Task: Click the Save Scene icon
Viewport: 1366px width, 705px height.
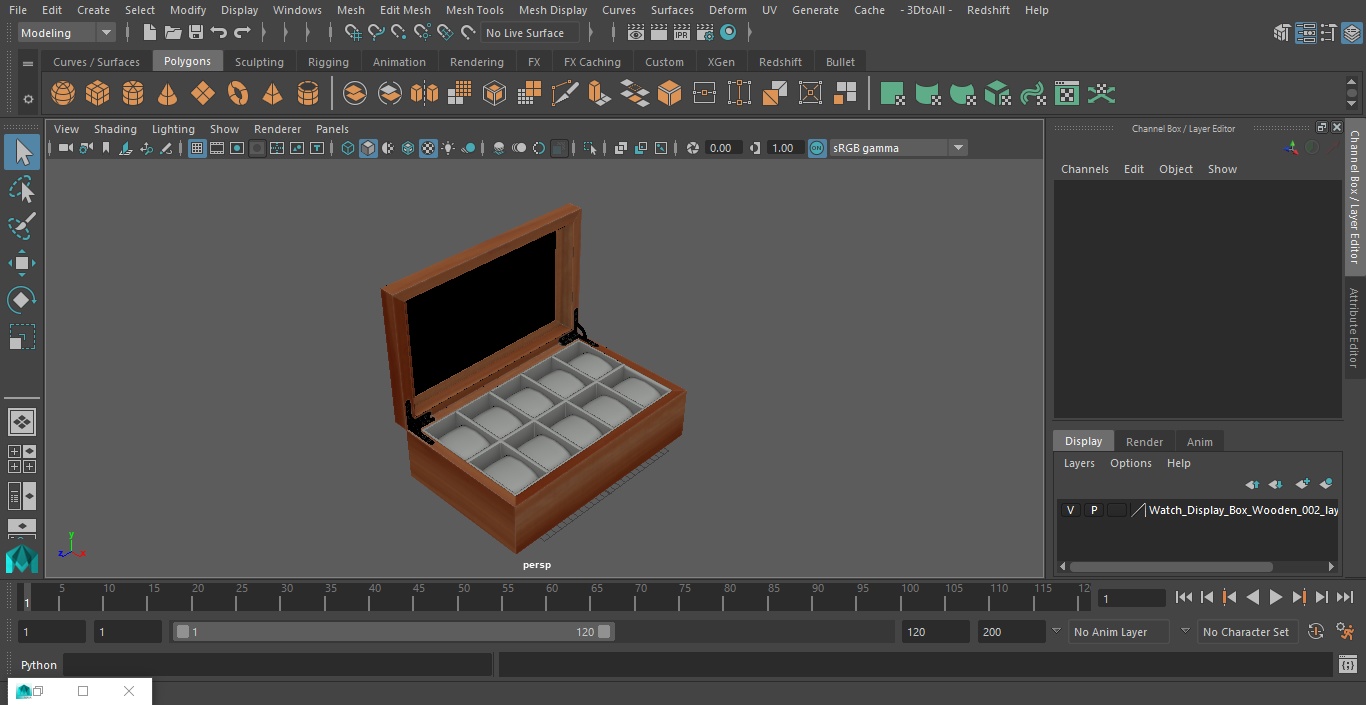Action: click(196, 33)
